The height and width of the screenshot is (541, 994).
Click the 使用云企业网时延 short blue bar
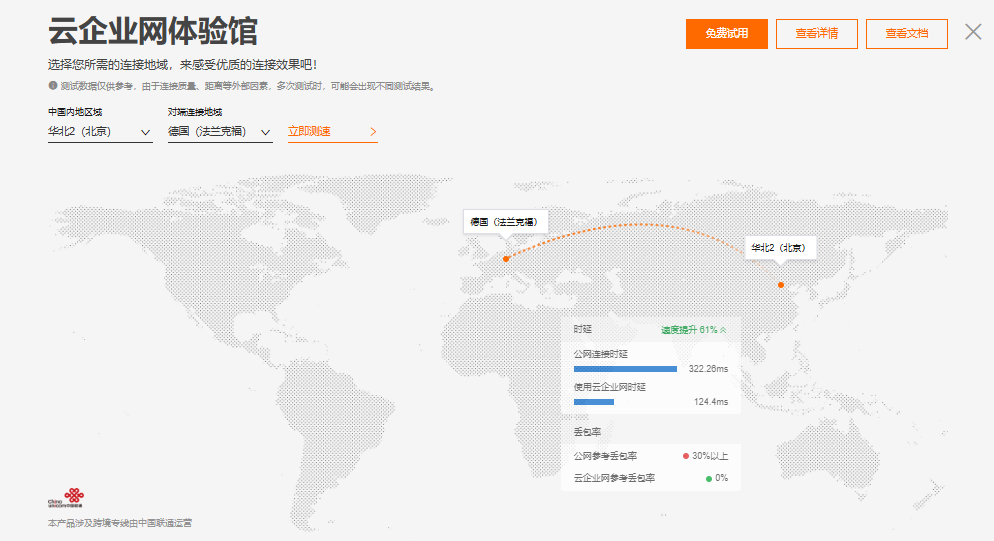594,402
